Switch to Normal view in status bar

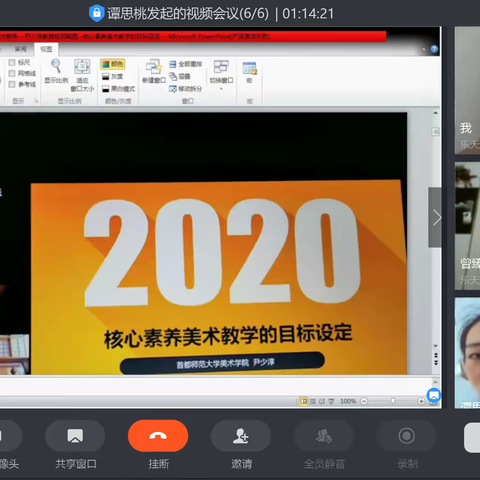tap(303, 401)
